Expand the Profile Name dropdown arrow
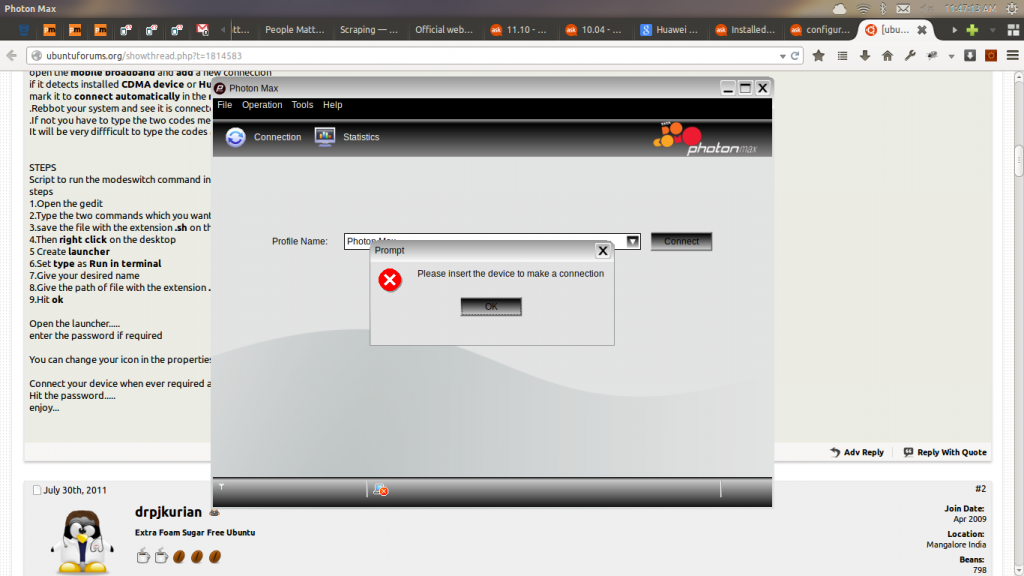Image resolution: width=1024 pixels, height=576 pixels. [x=632, y=241]
